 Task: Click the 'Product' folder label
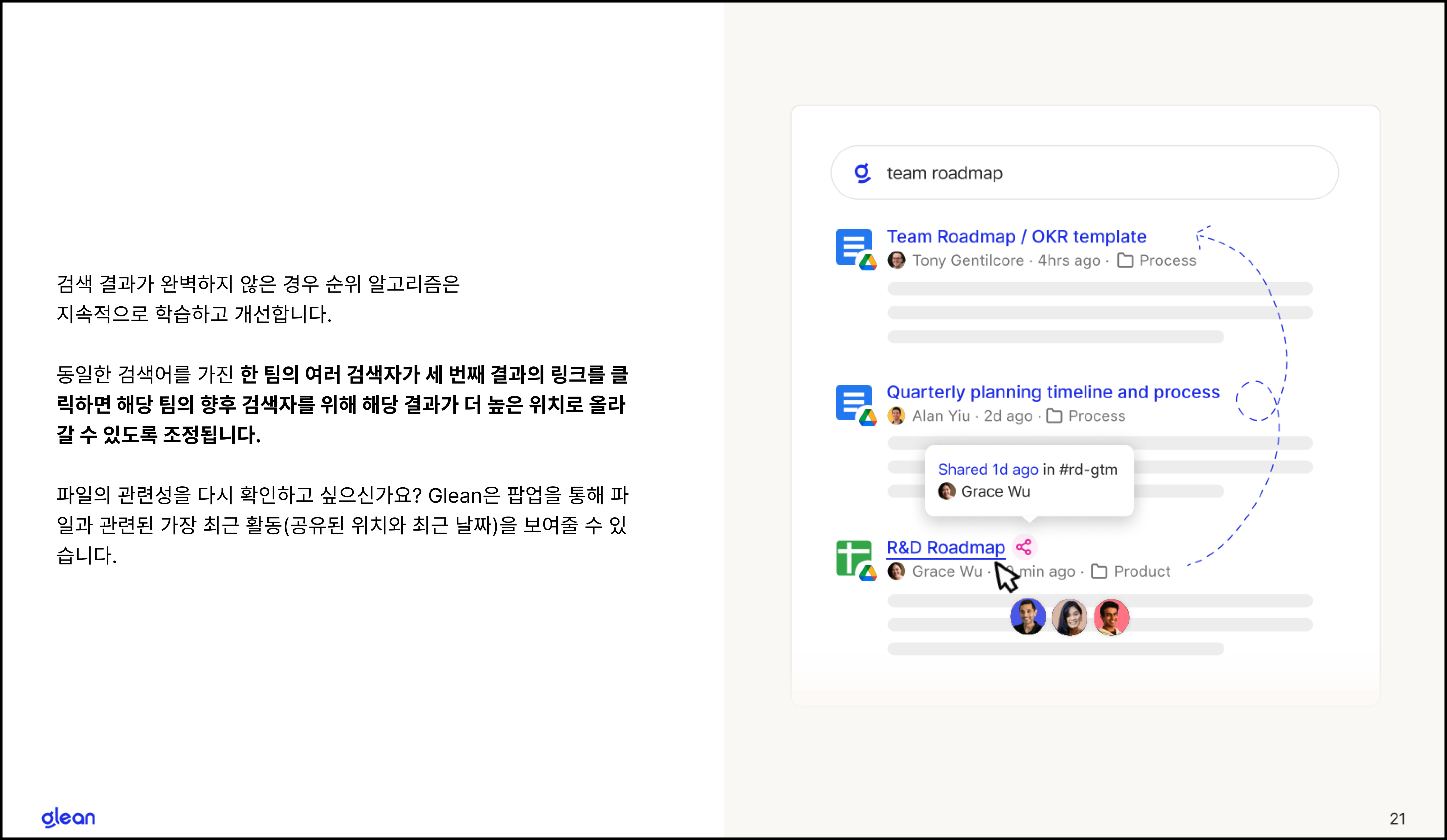pos(1142,572)
